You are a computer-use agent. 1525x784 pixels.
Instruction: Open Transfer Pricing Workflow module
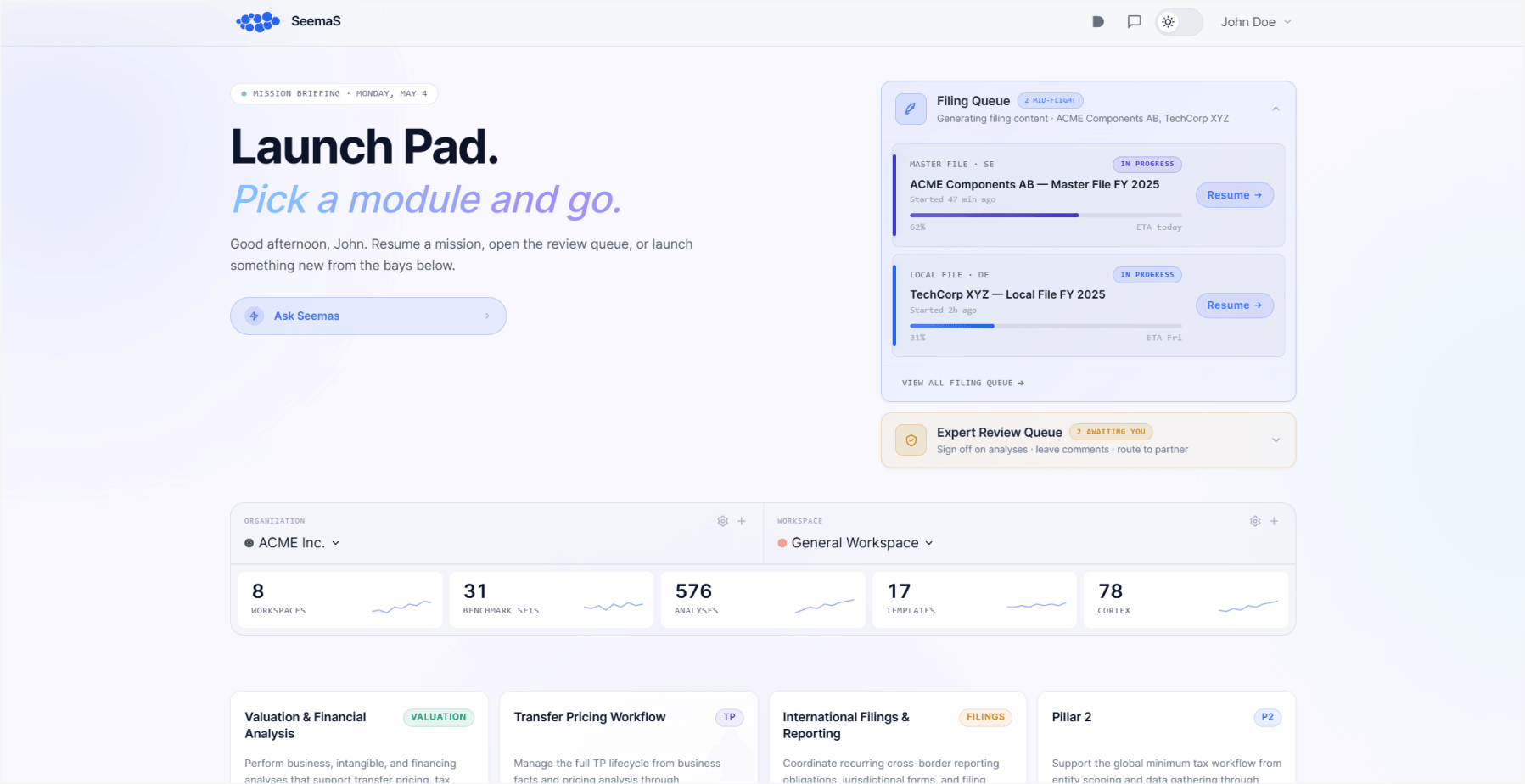628,738
